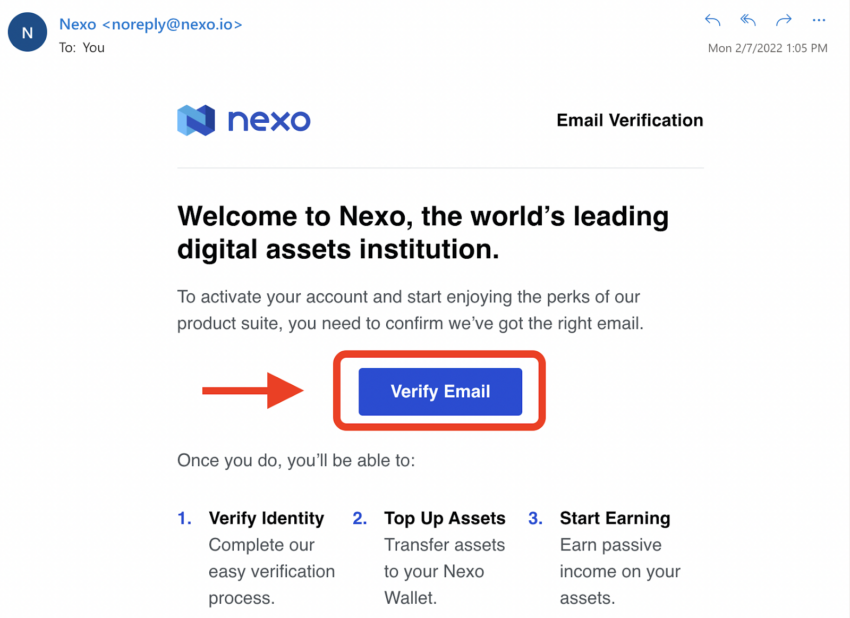Click the Forward arrow icon
This screenshot has height=618, width=850.
784,21
